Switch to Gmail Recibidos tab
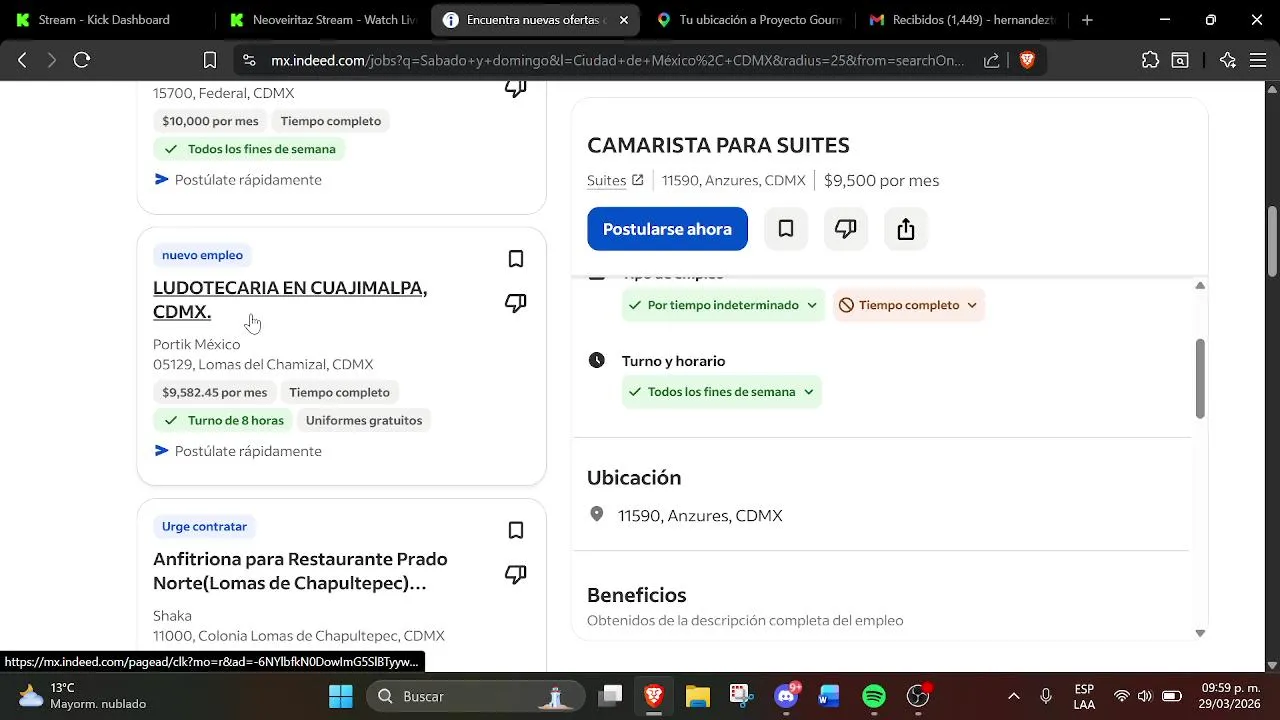Viewport: 1280px width, 720px height. pyautogui.click(x=963, y=20)
